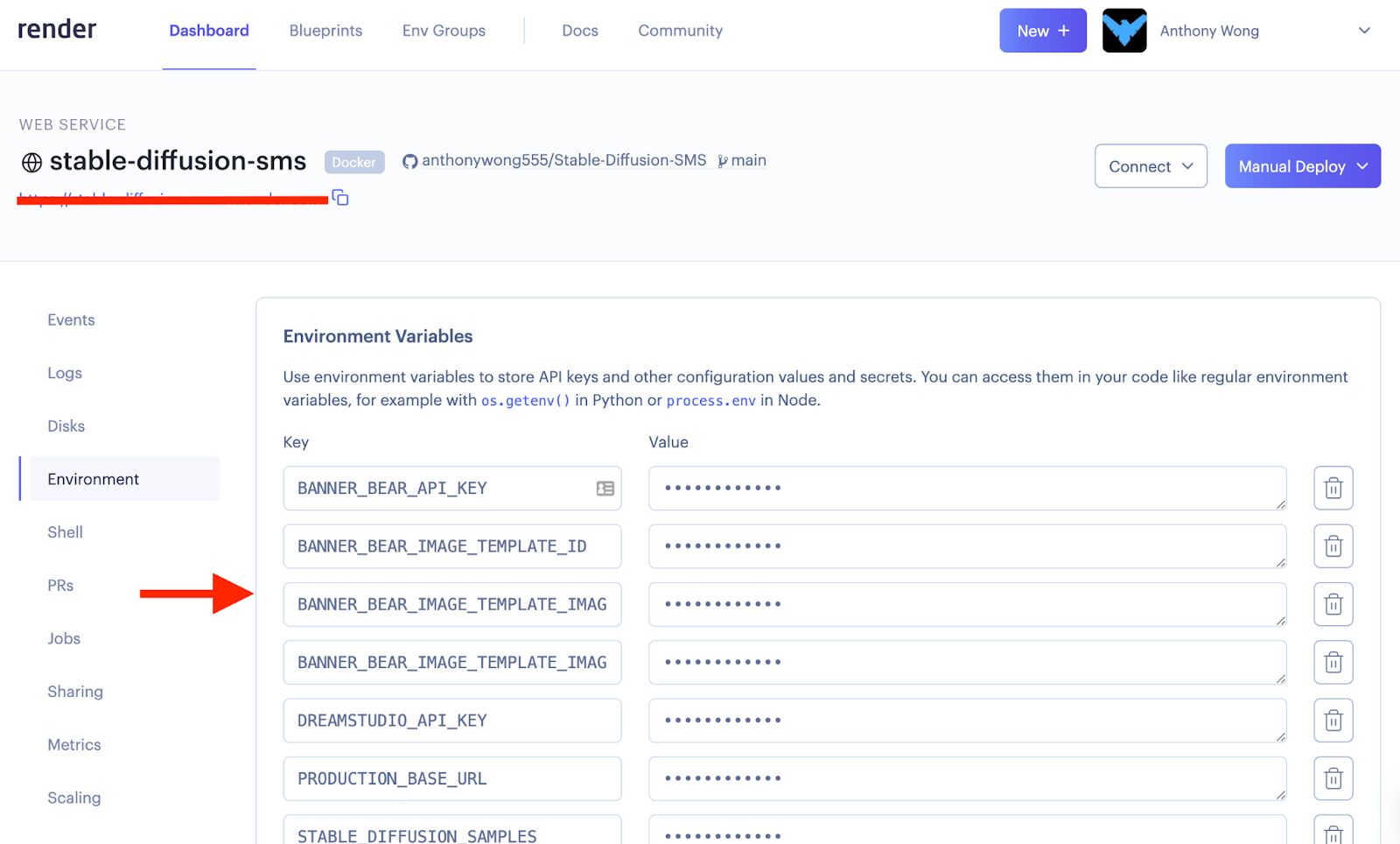Click the PRODUCTION_BASE_URL key field
This screenshot has height=844, width=1400.
[452, 778]
